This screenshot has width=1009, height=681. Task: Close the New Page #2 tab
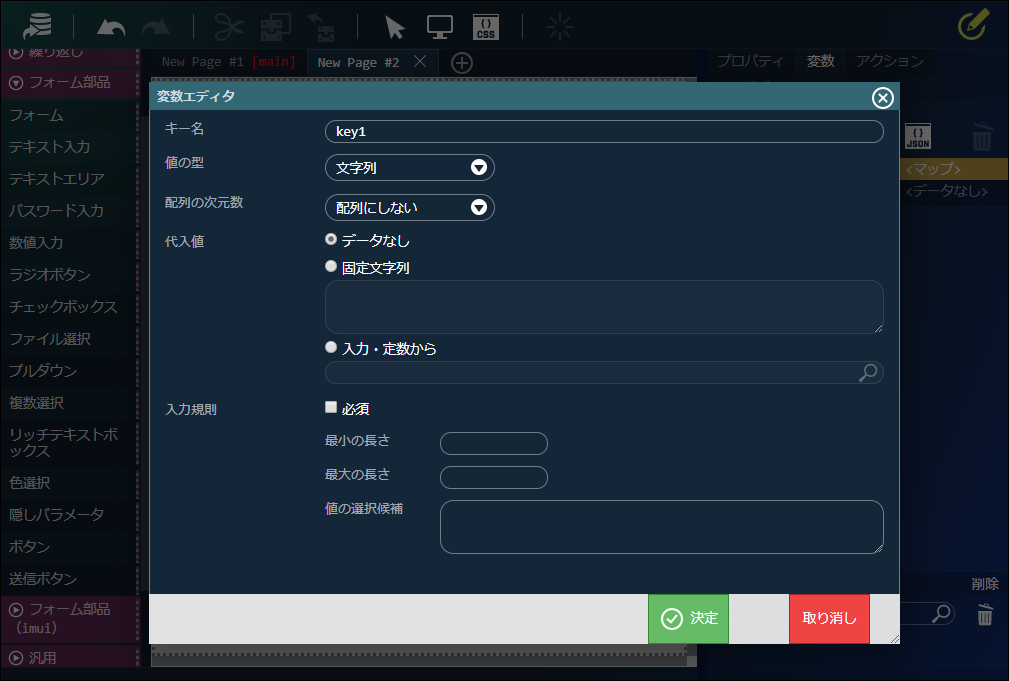420,61
